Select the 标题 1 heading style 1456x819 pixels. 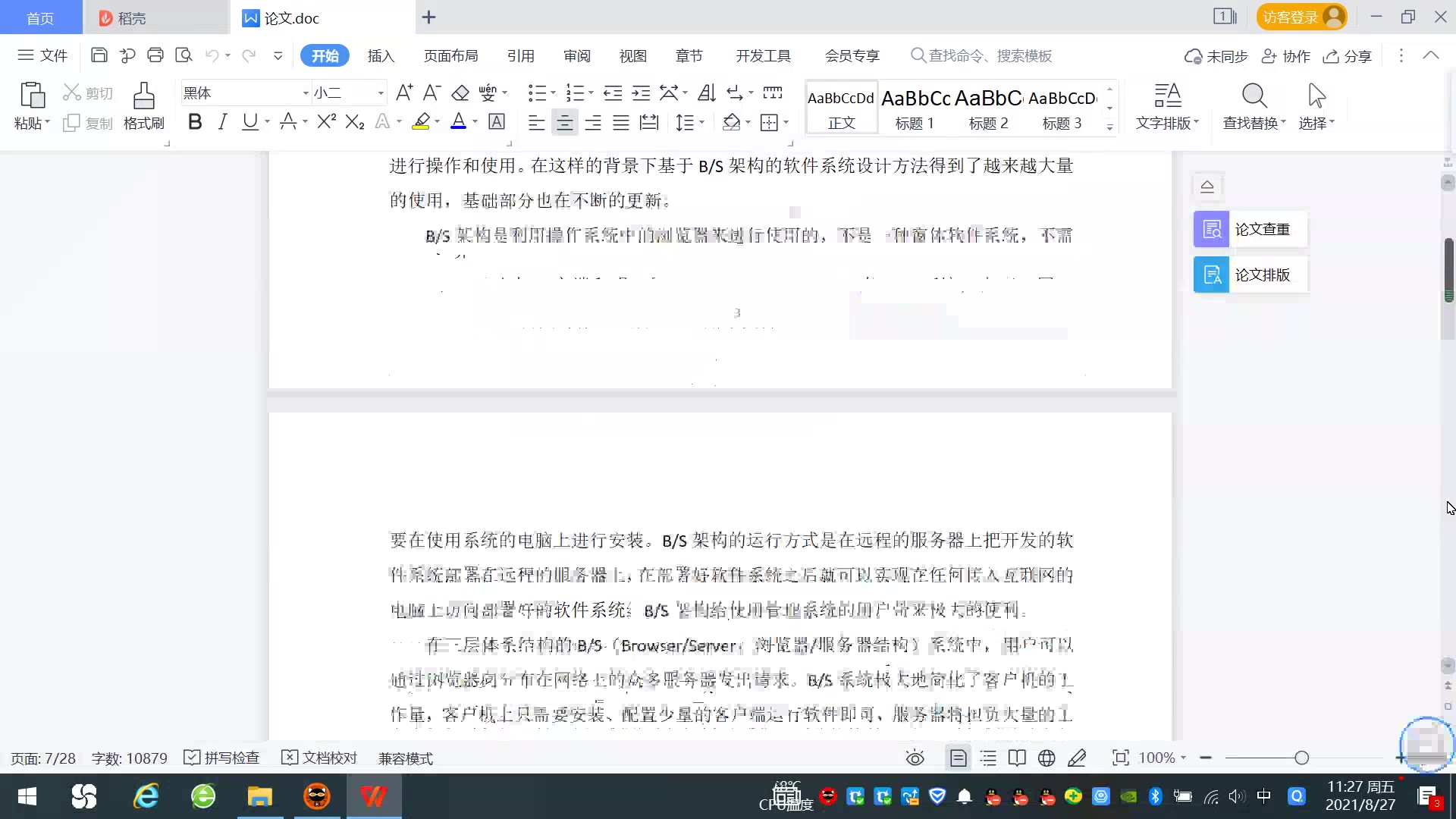click(915, 108)
